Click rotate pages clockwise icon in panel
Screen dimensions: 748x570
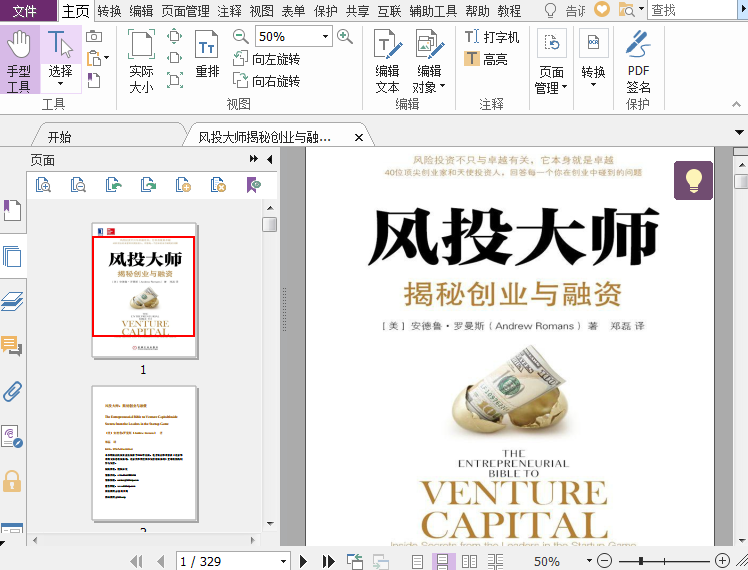pyautogui.click(x=148, y=184)
